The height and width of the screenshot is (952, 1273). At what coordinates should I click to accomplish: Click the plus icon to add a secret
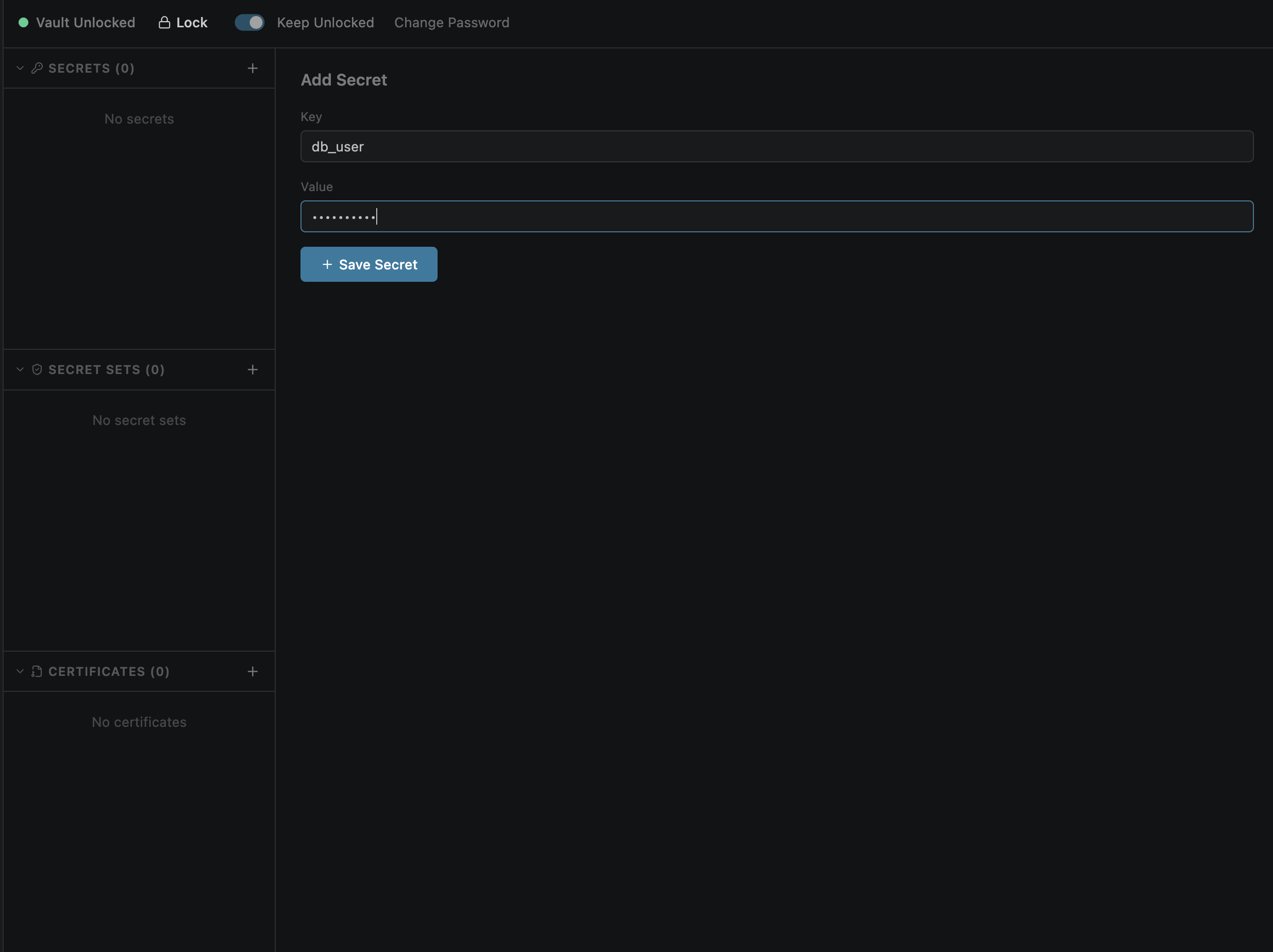252,68
